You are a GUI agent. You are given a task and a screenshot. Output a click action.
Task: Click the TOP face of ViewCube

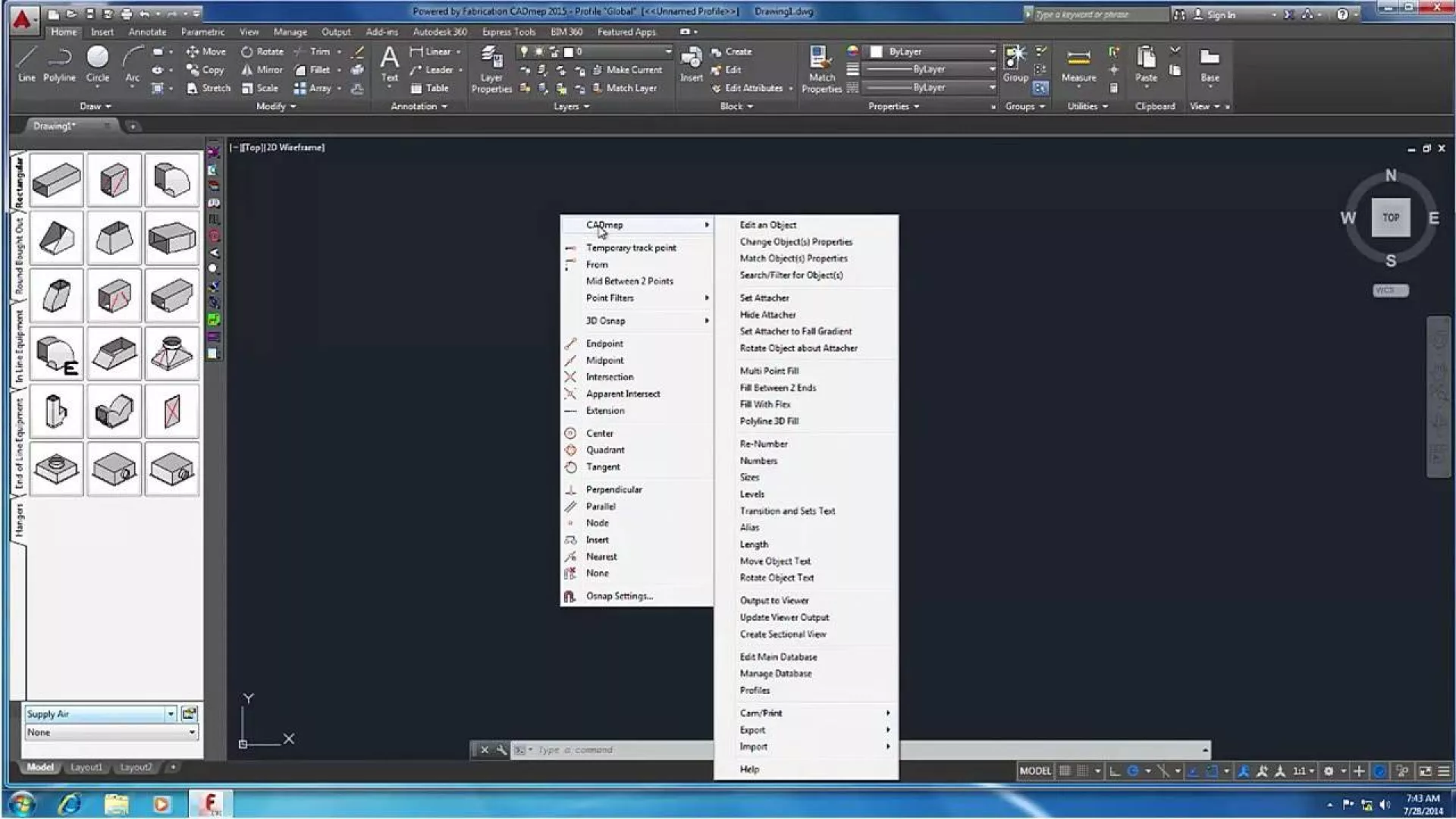tap(1390, 218)
